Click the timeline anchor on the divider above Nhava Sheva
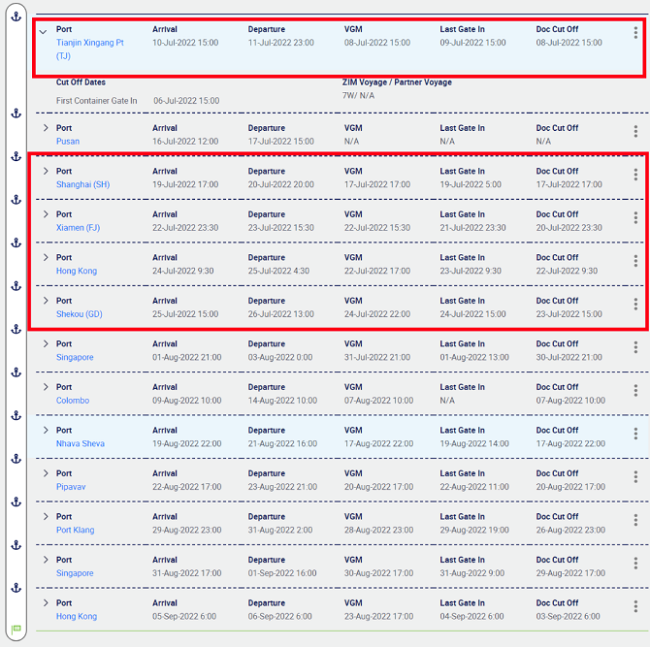The height and width of the screenshot is (647, 650). (x=16, y=415)
